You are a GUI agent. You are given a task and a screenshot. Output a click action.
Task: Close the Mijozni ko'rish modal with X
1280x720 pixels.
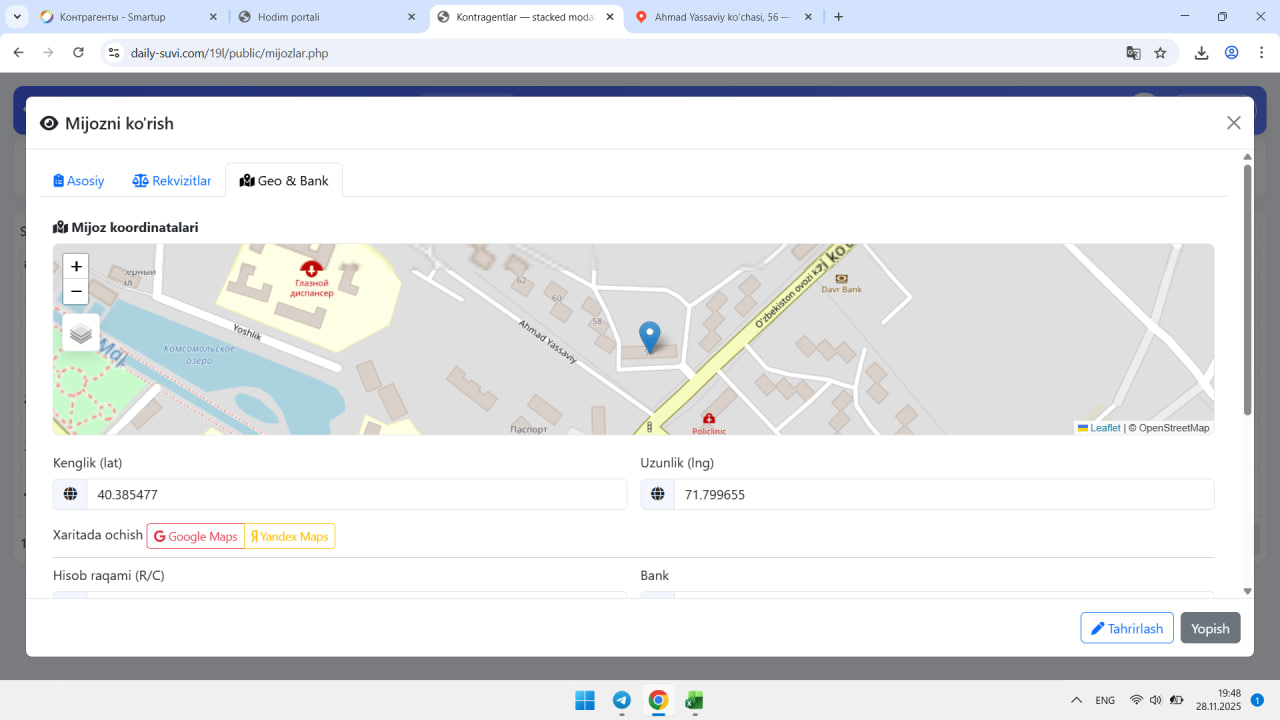[x=1233, y=123]
